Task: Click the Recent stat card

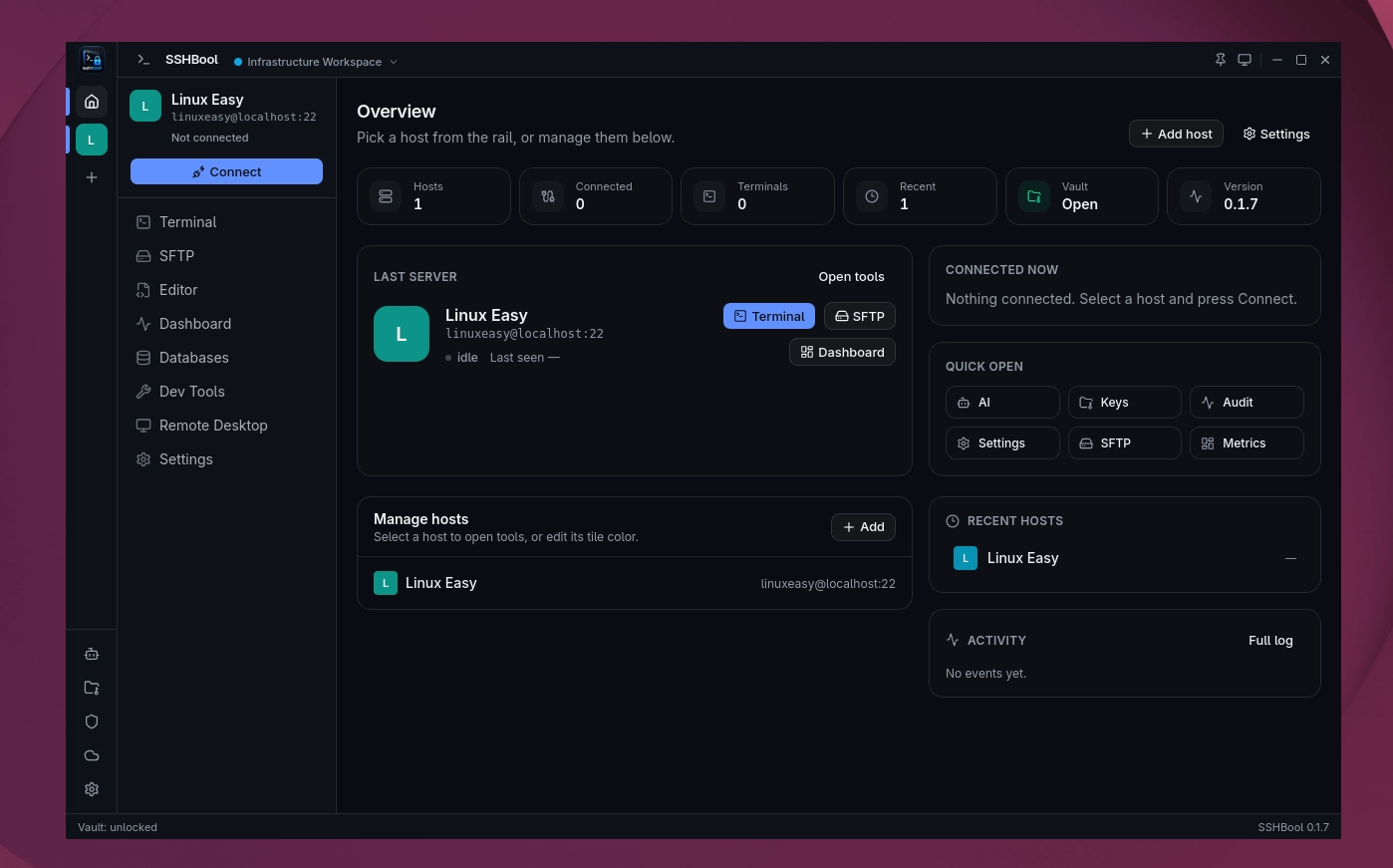Action: coord(920,196)
